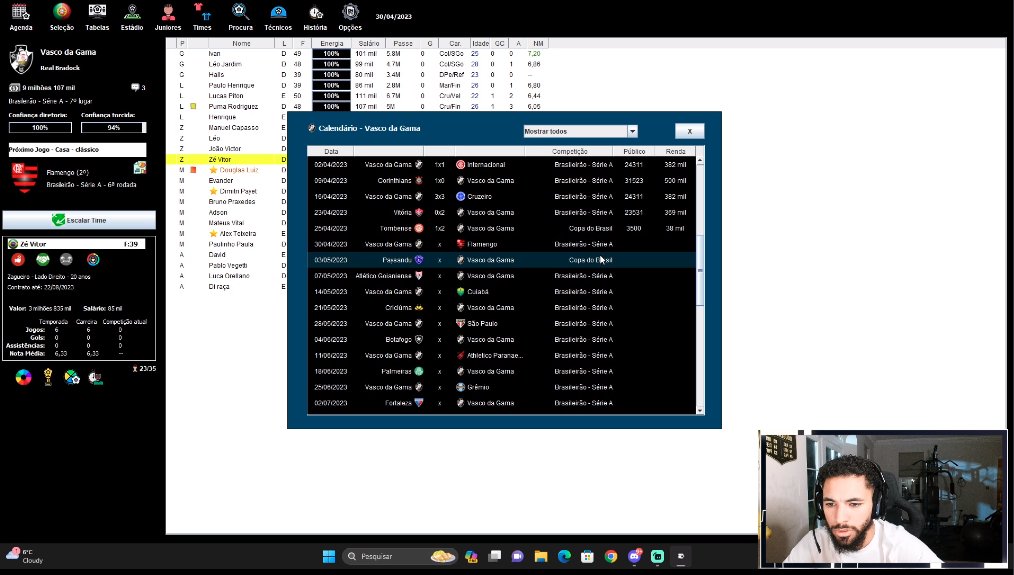This screenshot has height=575, width=1014.
Task: Click the green handshake icon for Zé Vitor
Action: click(x=42, y=259)
